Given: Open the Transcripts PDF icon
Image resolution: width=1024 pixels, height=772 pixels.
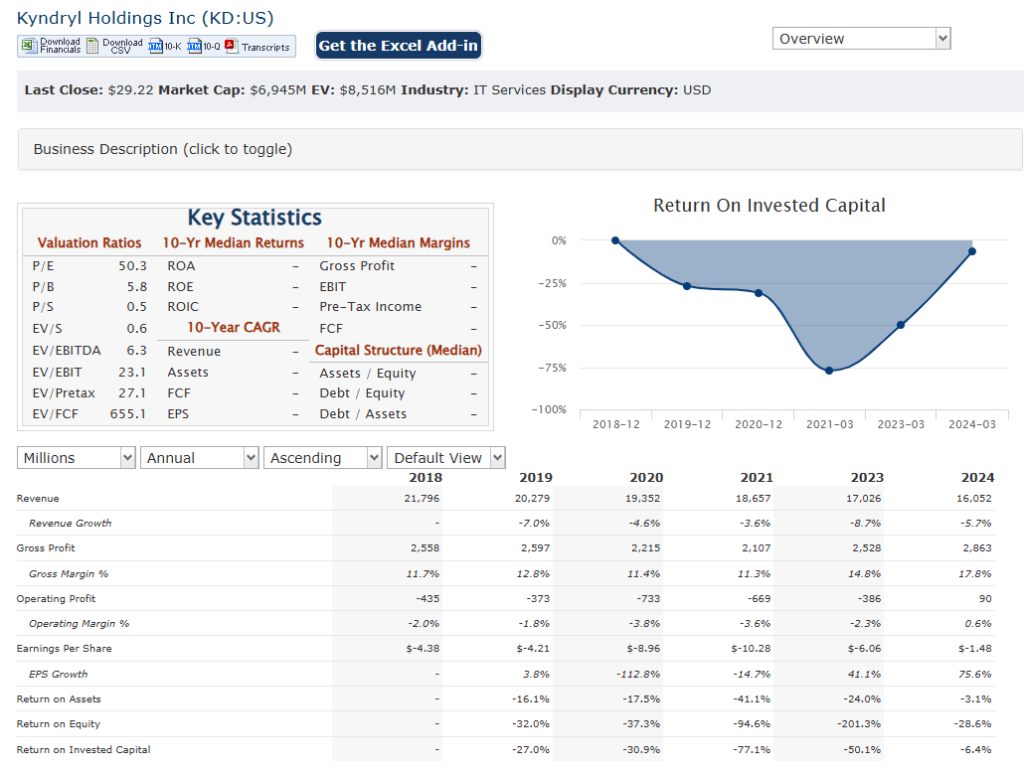Looking at the screenshot, I should [231, 46].
